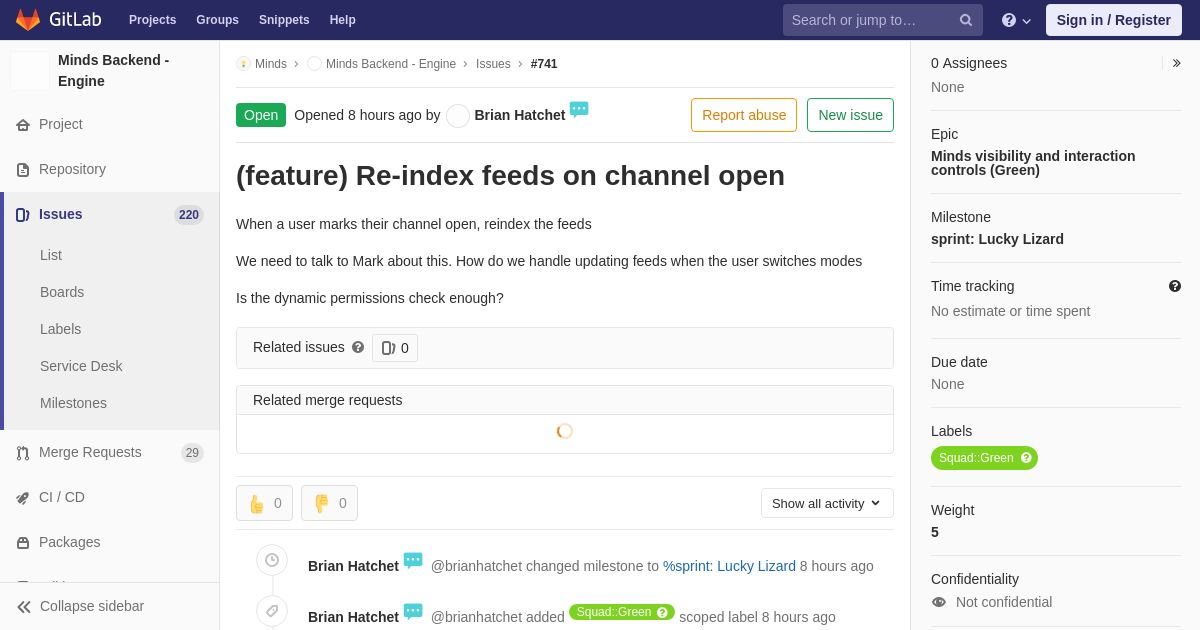Open the Projects menu in top bar
1200x630 pixels.
coord(152,20)
